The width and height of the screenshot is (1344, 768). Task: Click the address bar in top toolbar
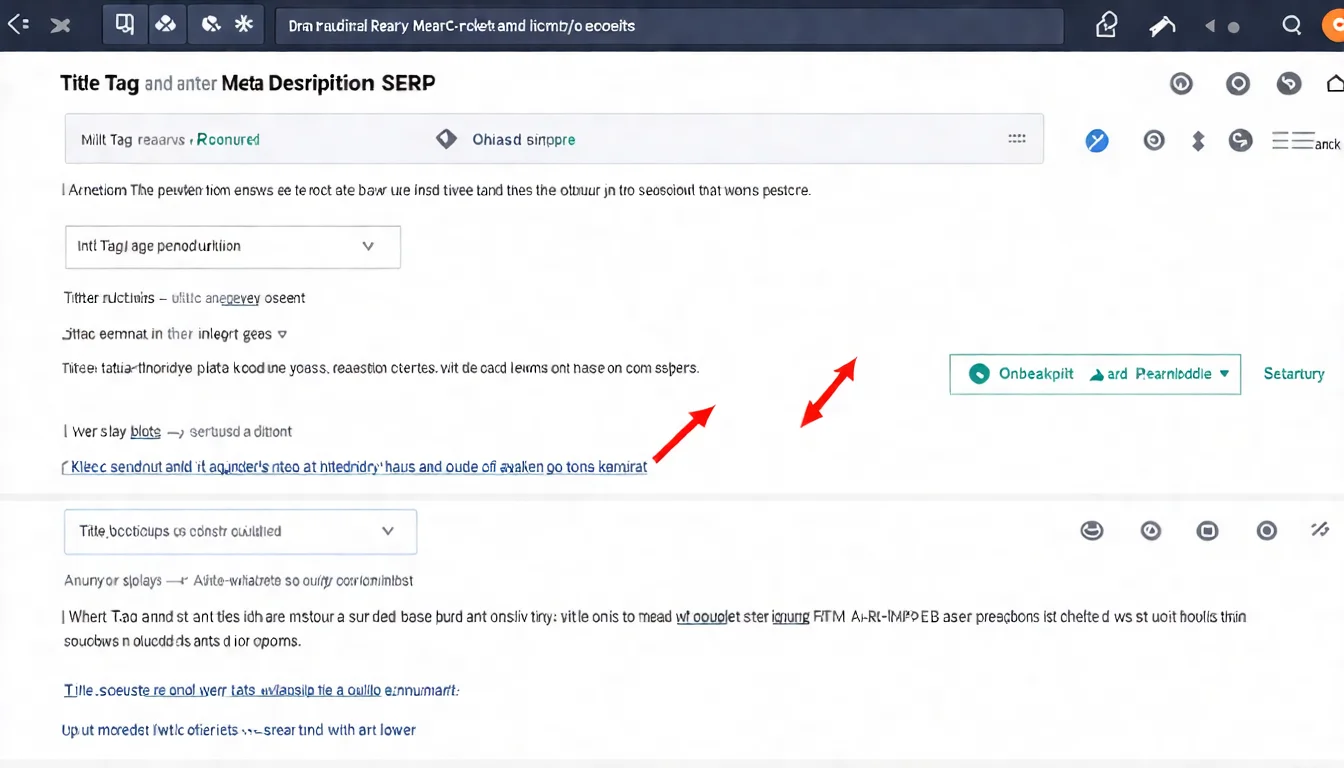click(x=668, y=26)
